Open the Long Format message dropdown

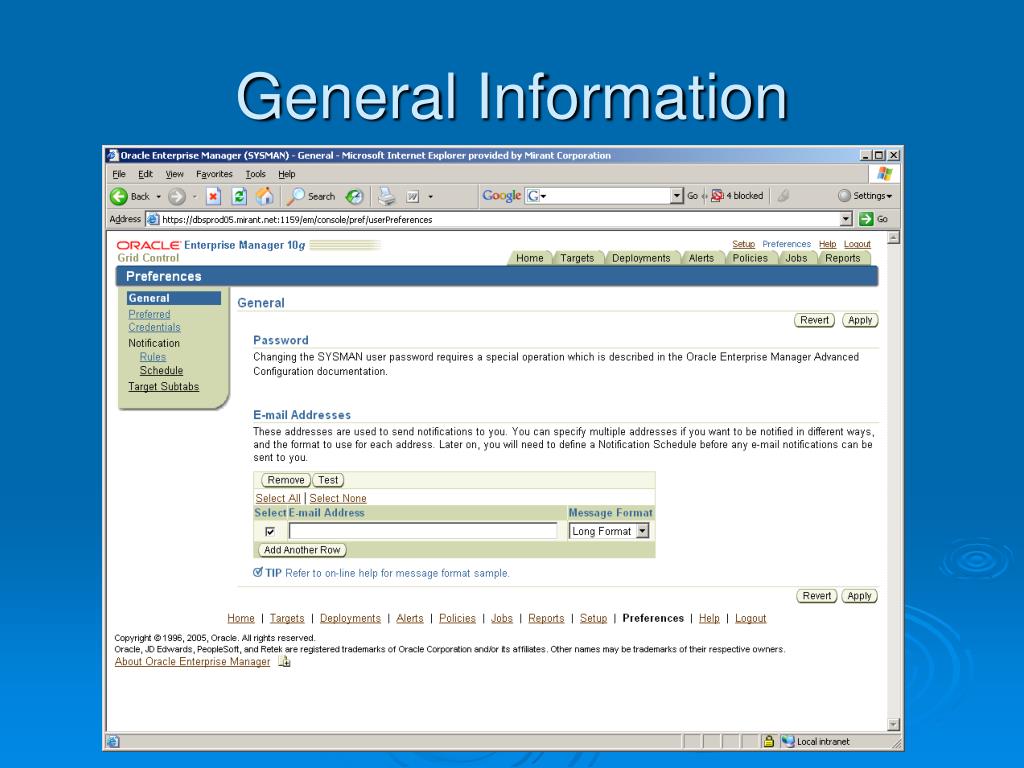(x=643, y=531)
